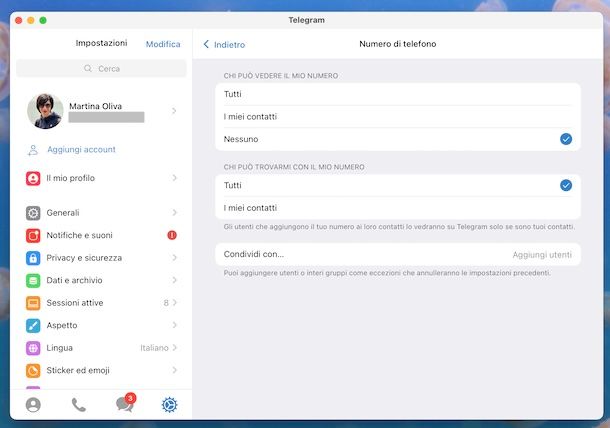610x428 pixels.
Task: Open the Condividi con... row
Action: pos(398,254)
